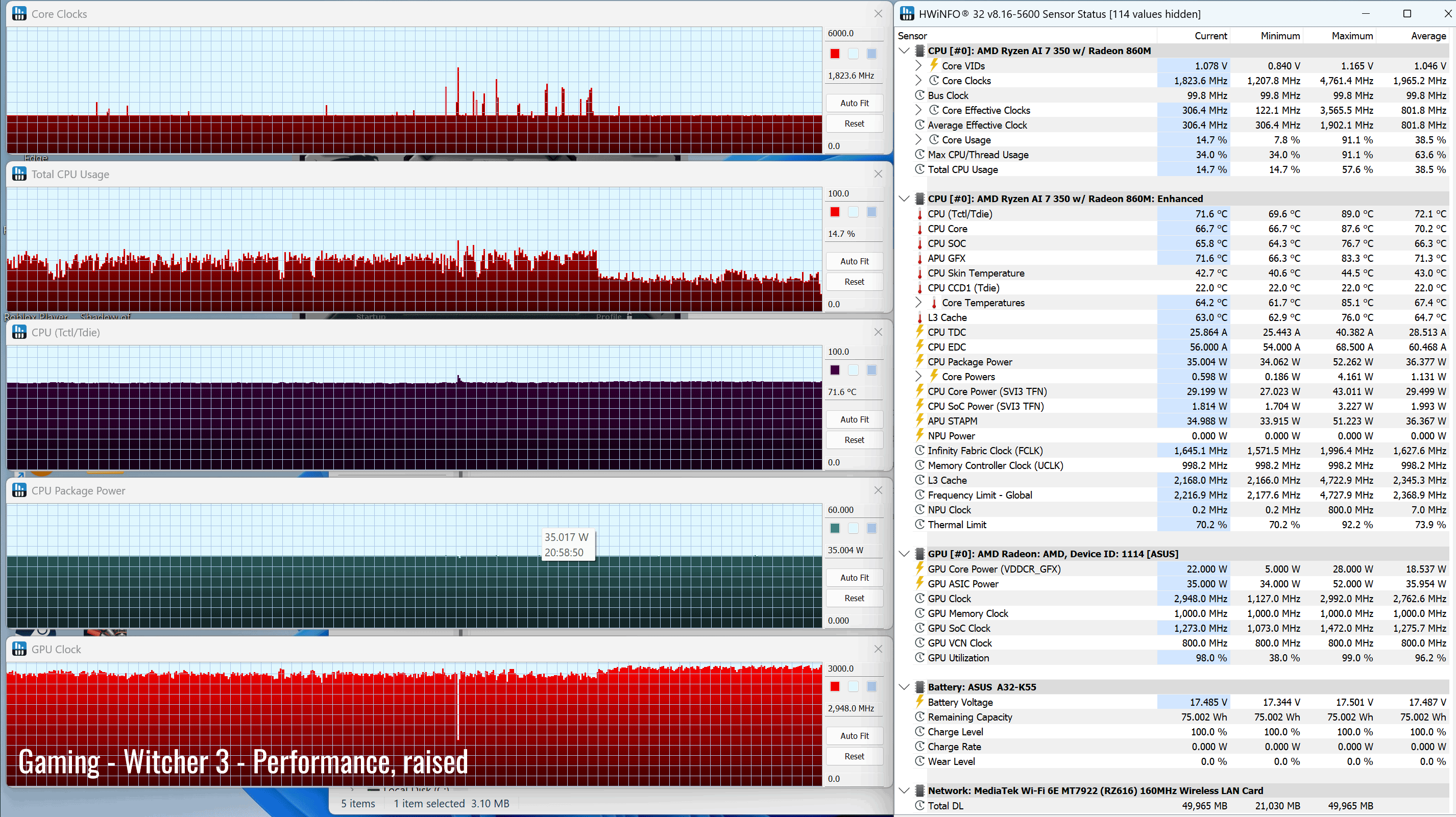This screenshot has height=817, width=1456.
Task: Click the 1,823.6 MHz current Core Clocks value
Action: click(1201, 81)
